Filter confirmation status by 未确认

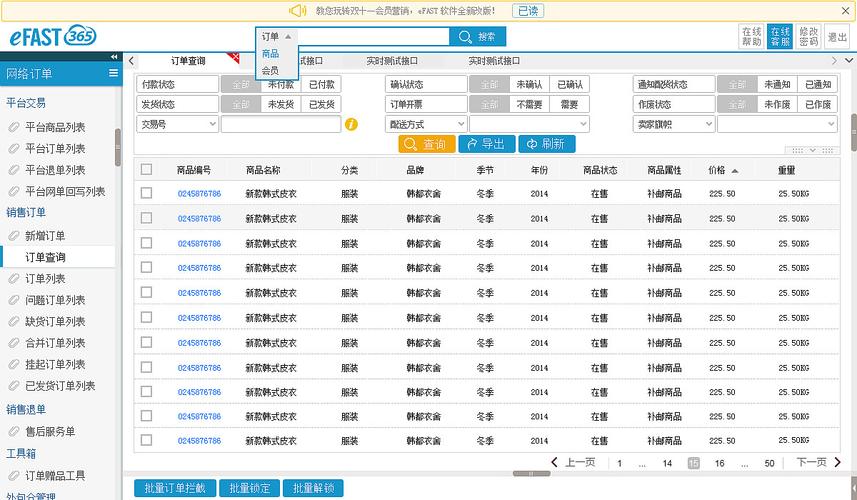coord(529,84)
